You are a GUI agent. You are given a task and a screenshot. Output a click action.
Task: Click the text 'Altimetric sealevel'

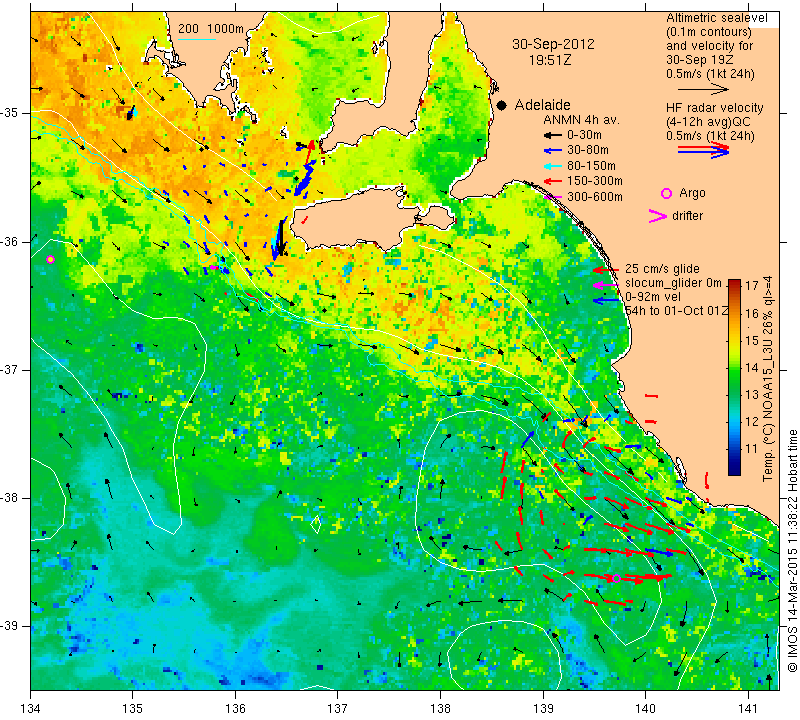click(x=716, y=18)
